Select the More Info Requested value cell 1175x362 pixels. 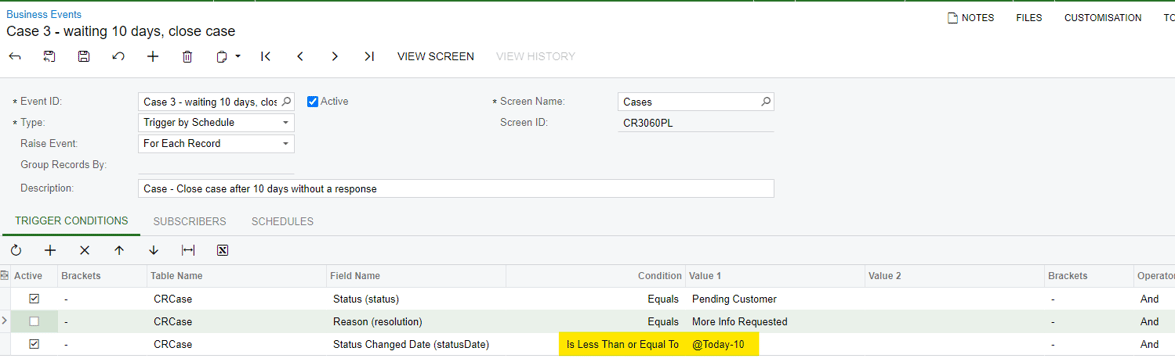pos(775,322)
